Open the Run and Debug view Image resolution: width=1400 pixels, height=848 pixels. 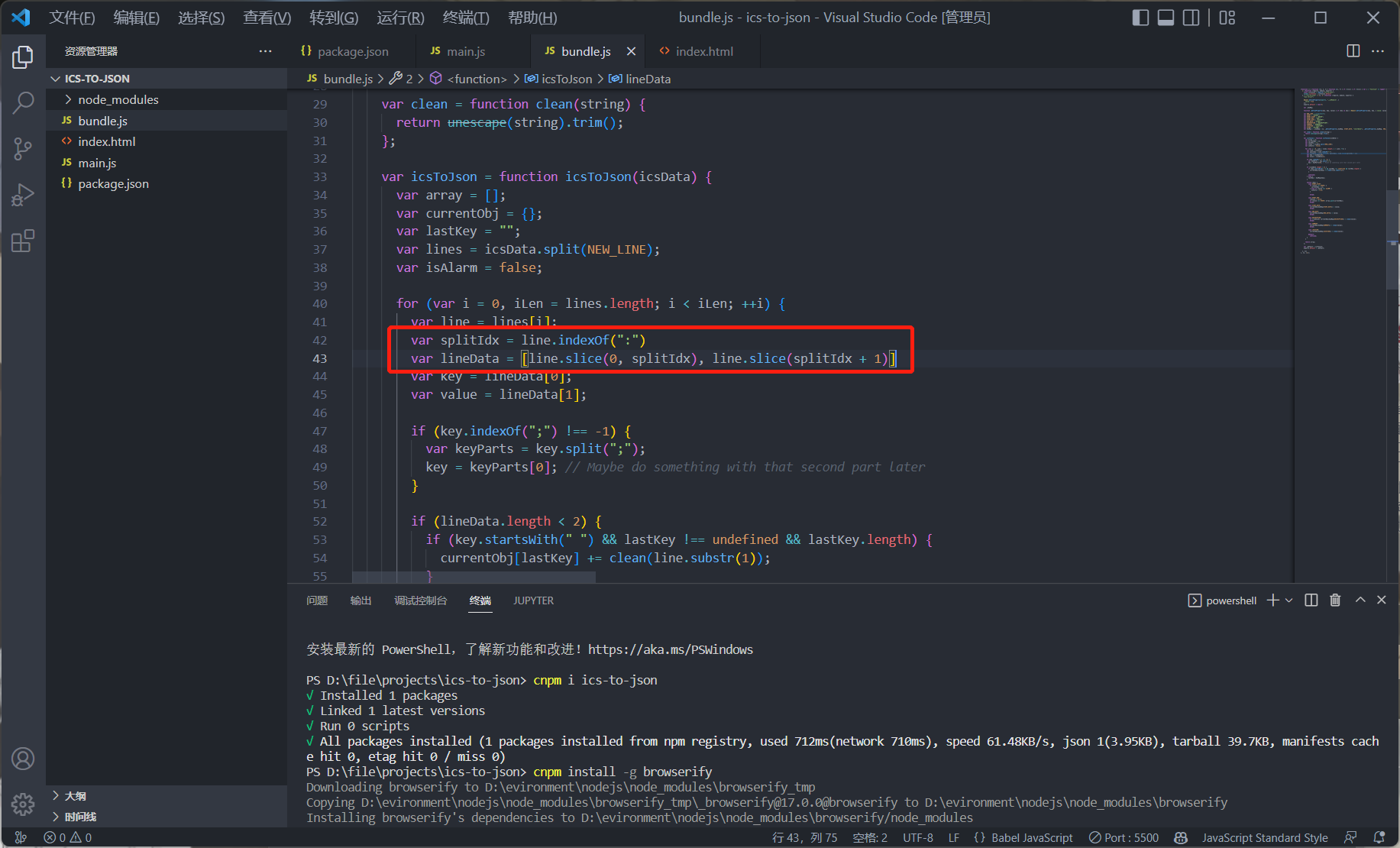pos(23,196)
